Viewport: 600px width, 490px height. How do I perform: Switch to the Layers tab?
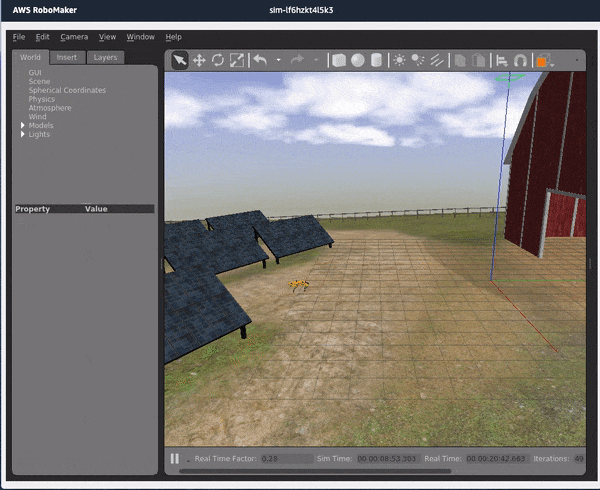click(105, 57)
